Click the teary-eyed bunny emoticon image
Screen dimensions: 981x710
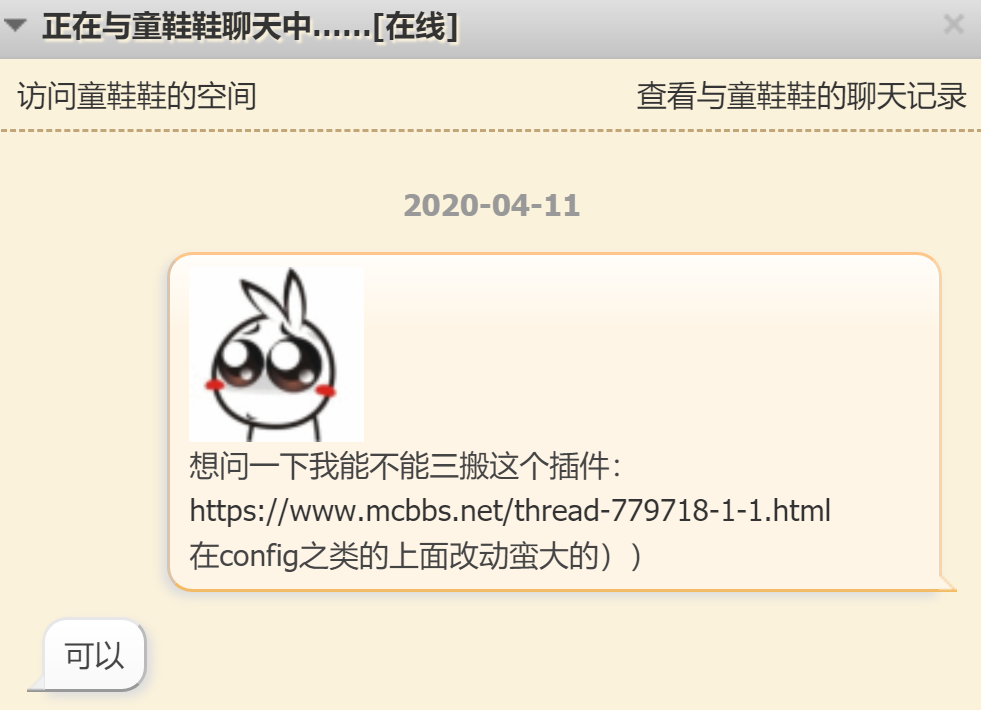tap(277, 354)
